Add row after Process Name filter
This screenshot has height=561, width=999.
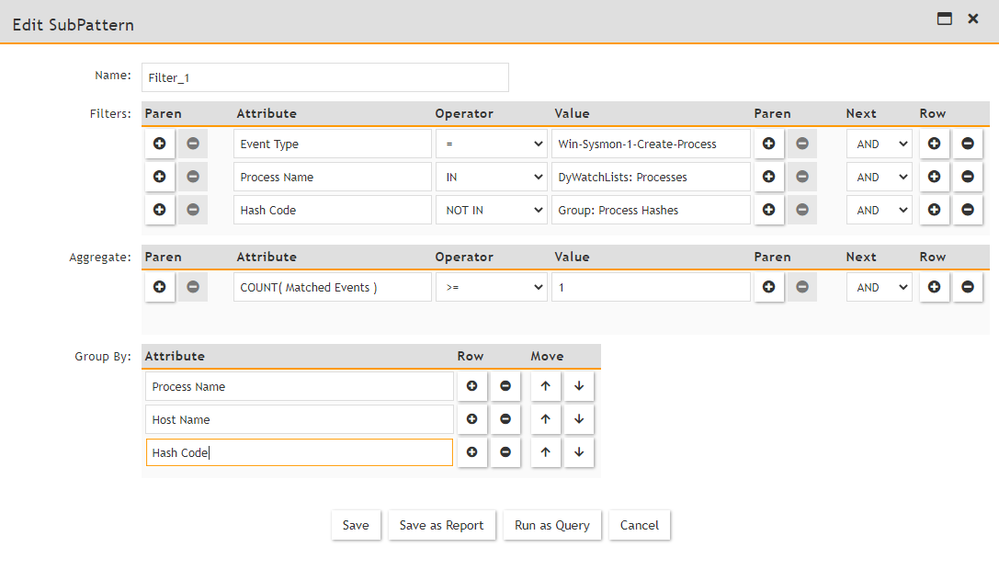coord(934,177)
